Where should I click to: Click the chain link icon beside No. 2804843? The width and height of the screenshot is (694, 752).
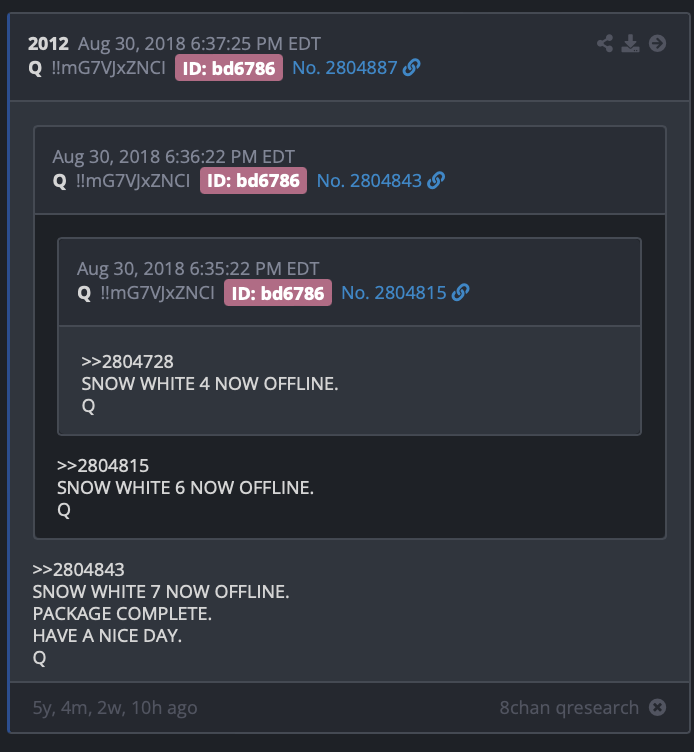[436, 181]
